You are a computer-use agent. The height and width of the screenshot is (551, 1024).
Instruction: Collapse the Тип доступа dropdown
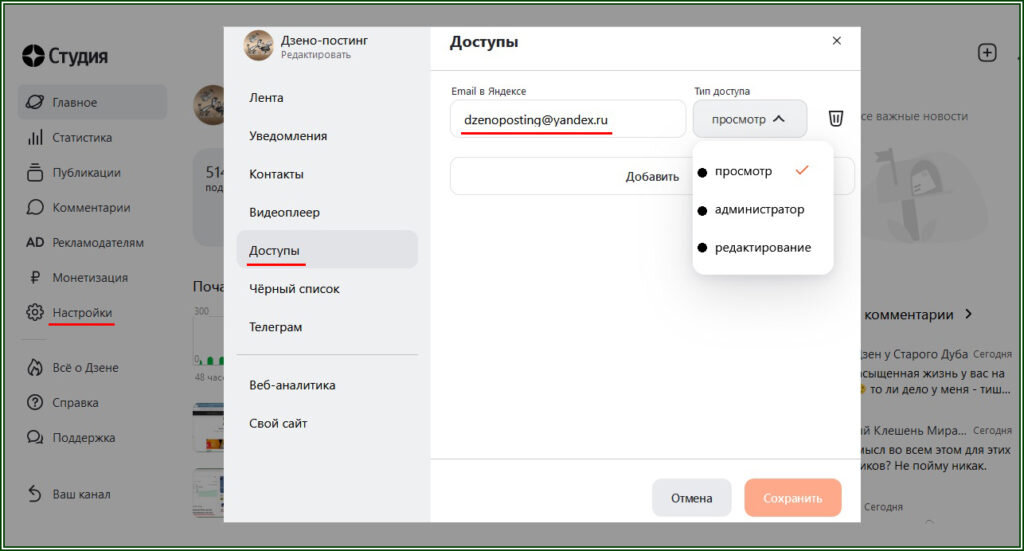pos(750,119)
